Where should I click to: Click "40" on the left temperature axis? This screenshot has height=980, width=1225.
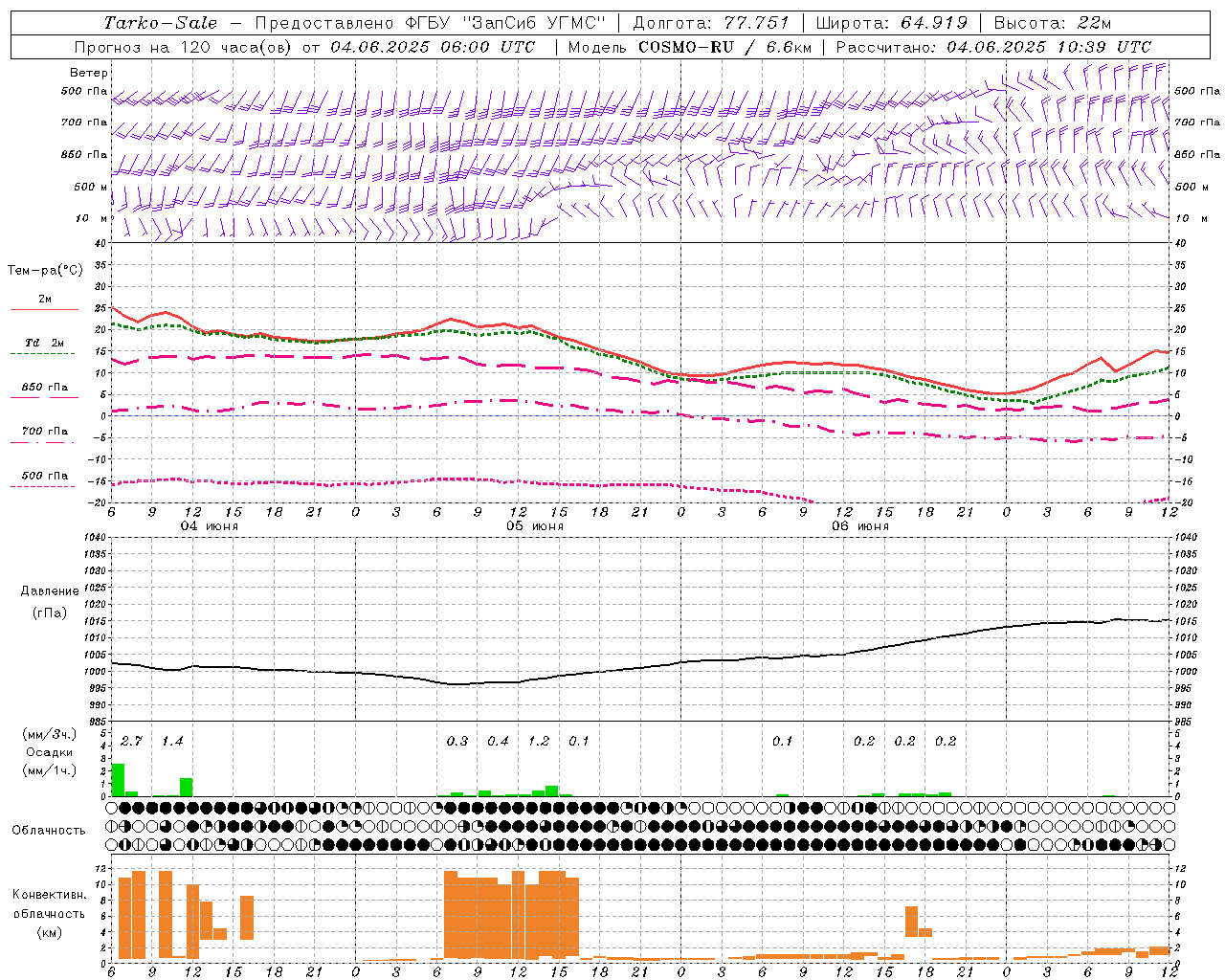(100, 243)
